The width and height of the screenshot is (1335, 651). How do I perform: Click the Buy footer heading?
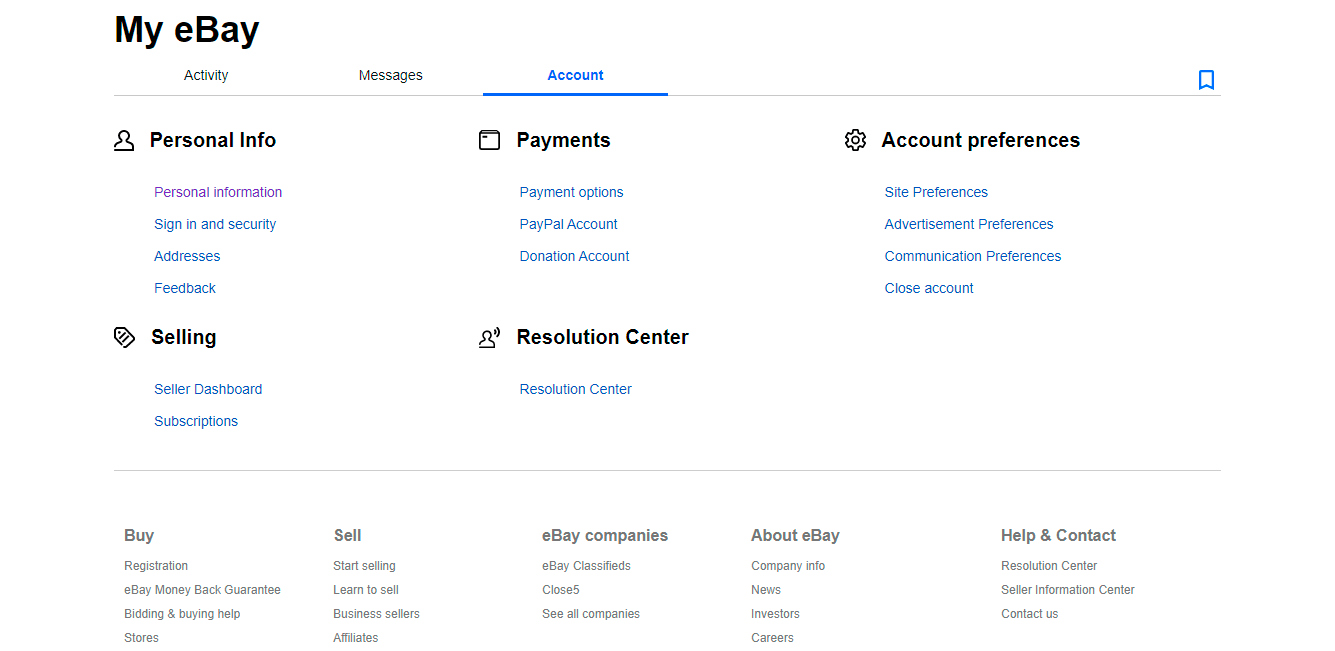click(139, 536)
